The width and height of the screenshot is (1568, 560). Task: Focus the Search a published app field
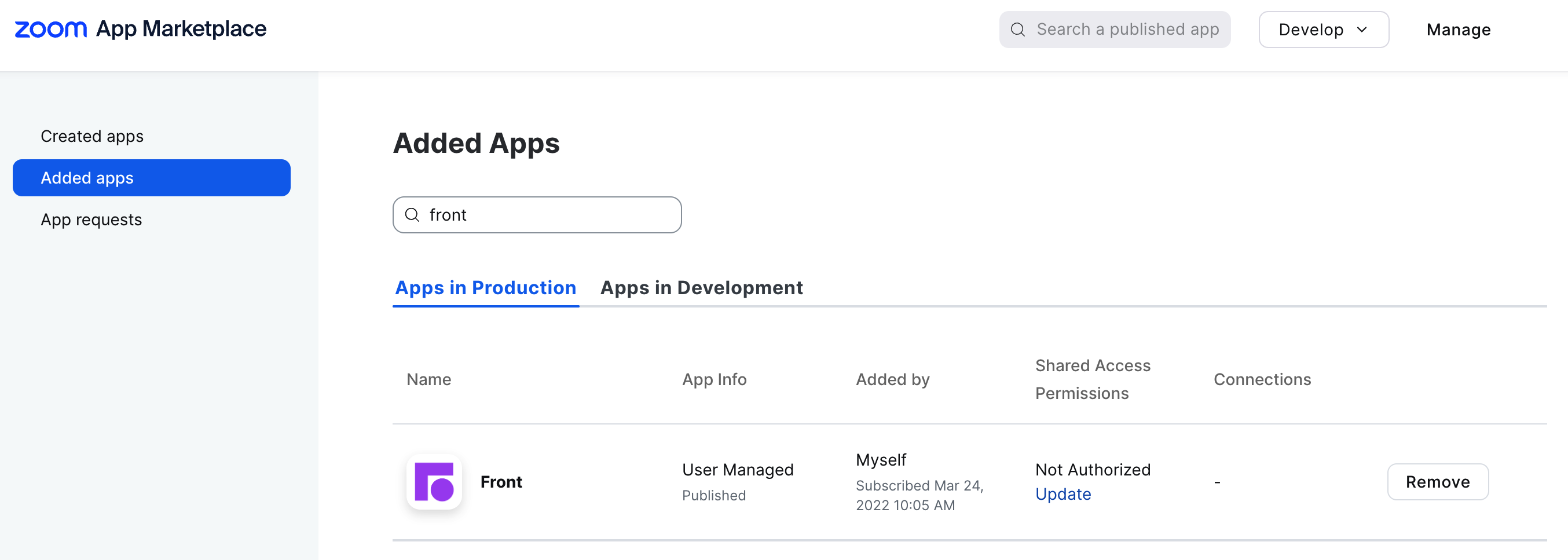coord(1115,29)
